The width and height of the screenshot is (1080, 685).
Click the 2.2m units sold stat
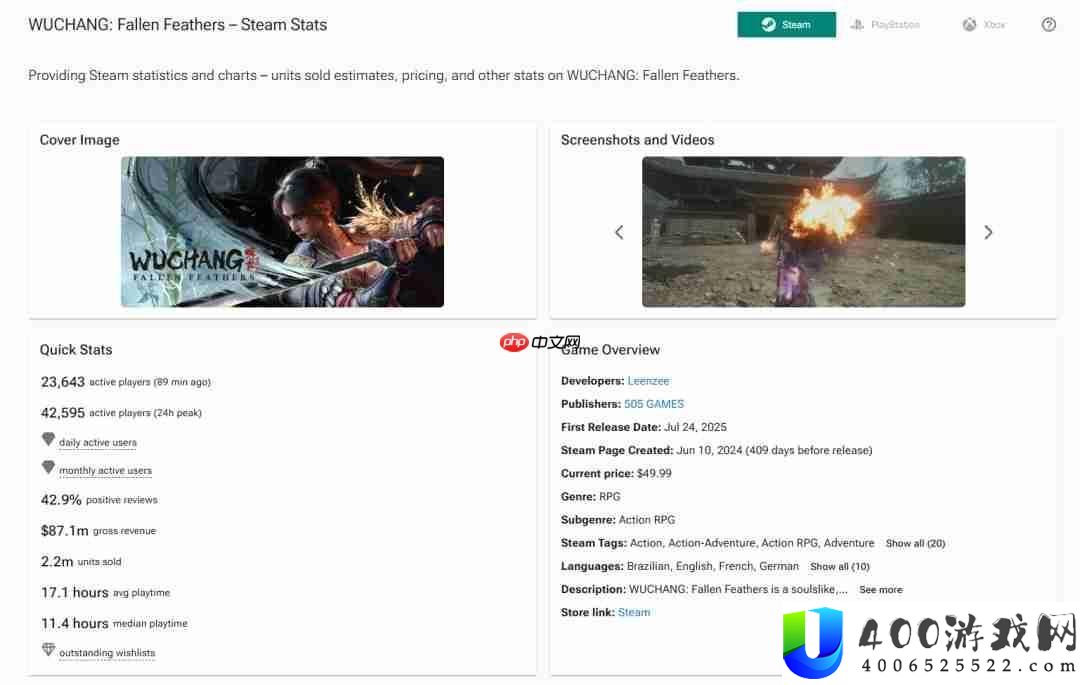pyautogui.click(x=81, y=562)
